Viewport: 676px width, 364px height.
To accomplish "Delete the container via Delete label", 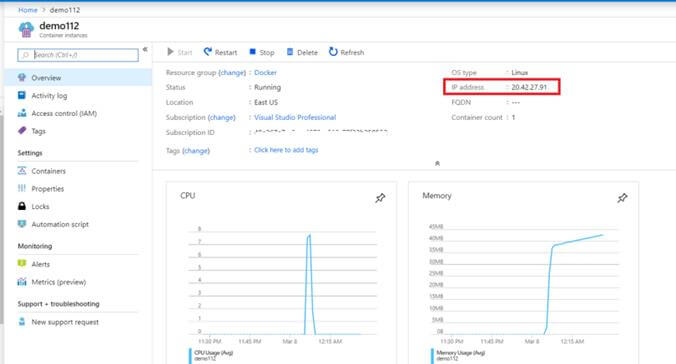I will click(307, 53).
